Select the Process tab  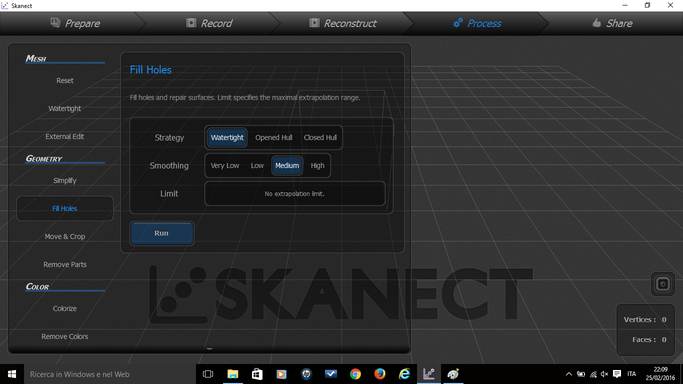(477, 23)
